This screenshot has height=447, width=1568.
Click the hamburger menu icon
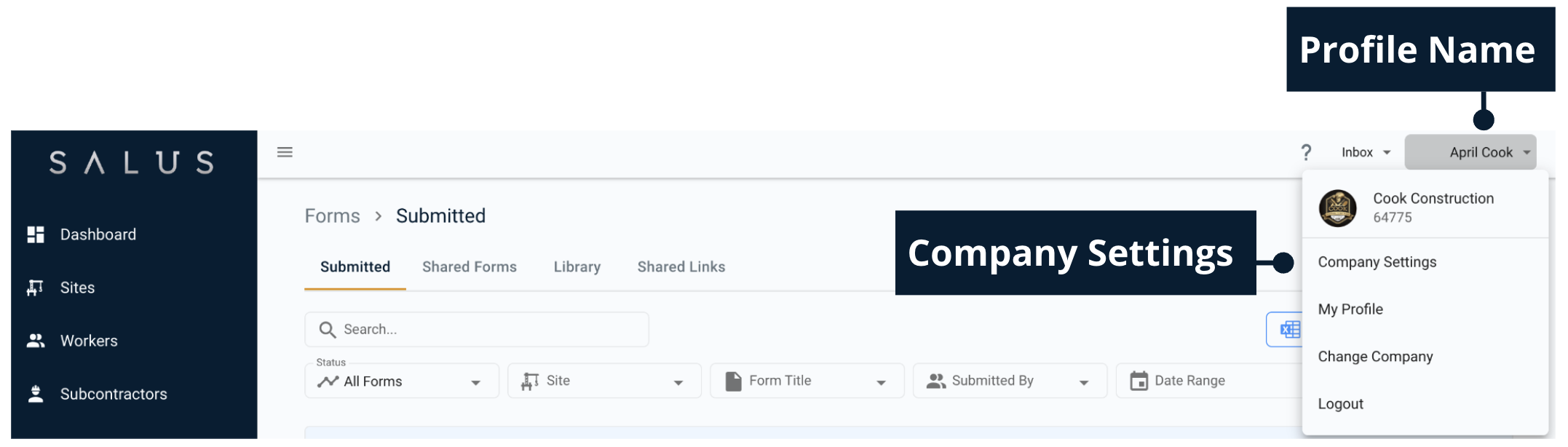pos(285,152)
